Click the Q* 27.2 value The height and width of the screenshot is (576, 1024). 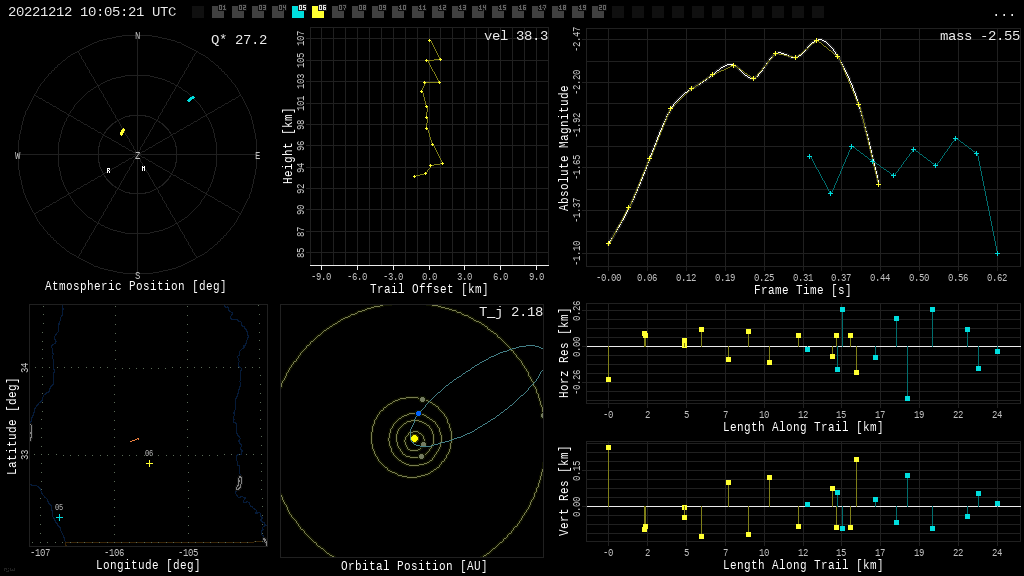(239, 40)
